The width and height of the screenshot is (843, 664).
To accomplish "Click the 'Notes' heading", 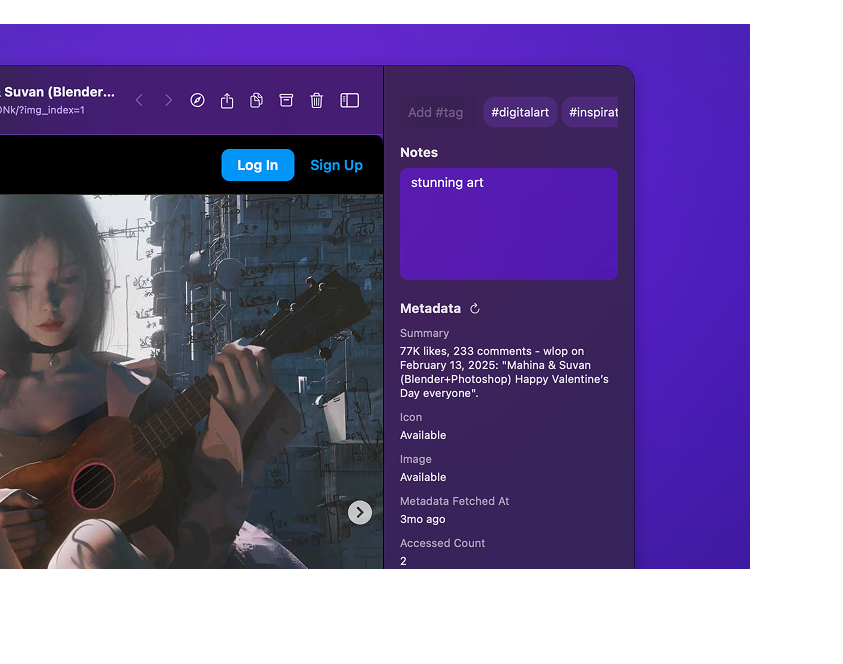I will [419, 153].
